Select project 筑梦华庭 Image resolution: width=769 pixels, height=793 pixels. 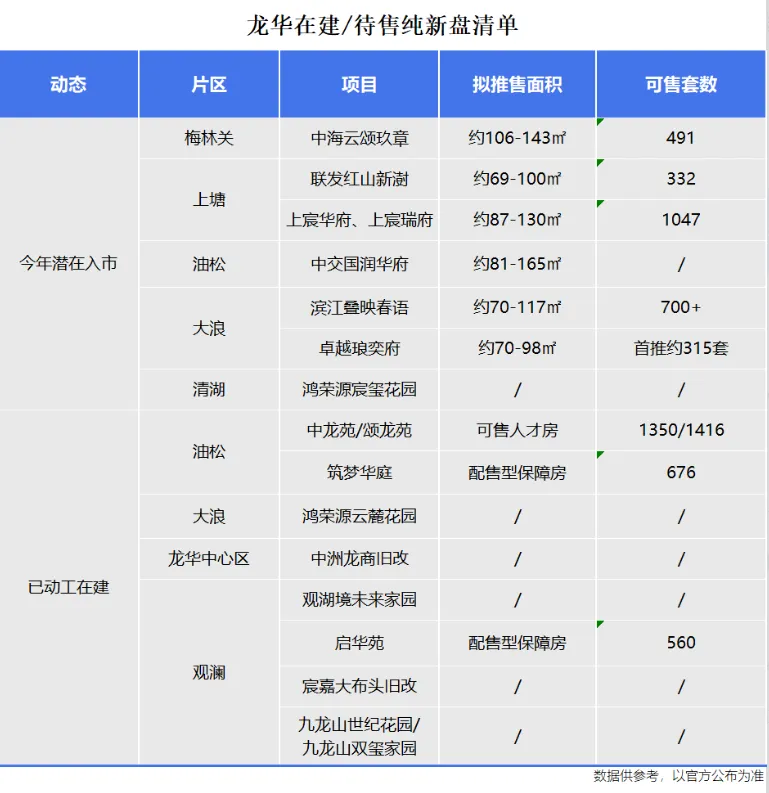click(359, 472)
